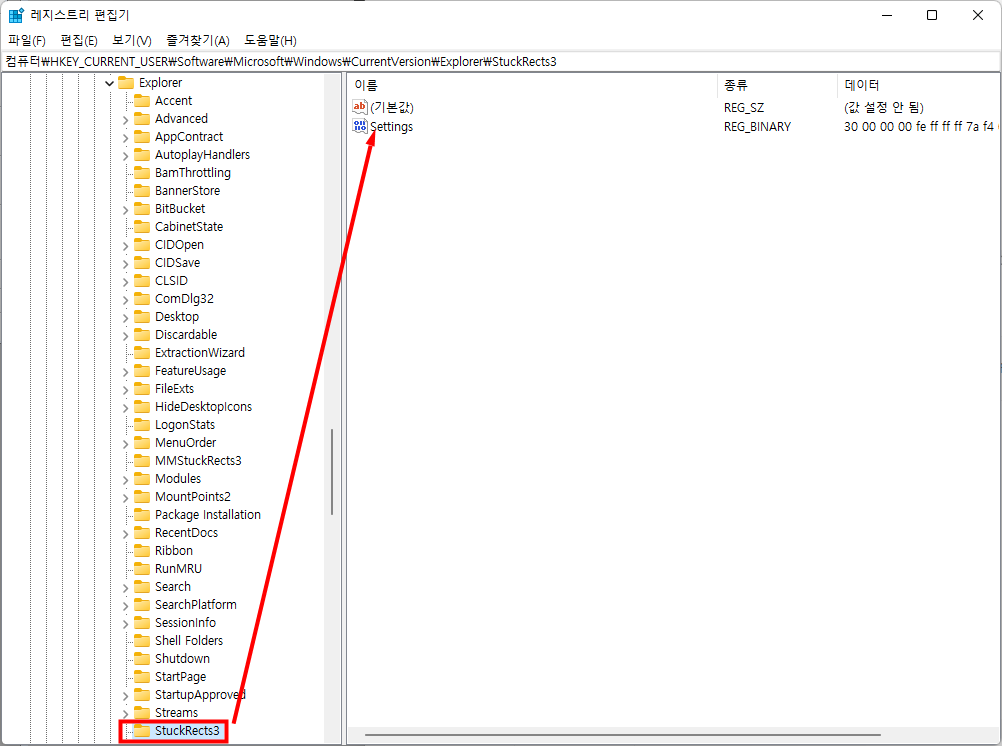The width and height of the screenshot is (1002, 746).
Task: Click the Settings binary value icon
Action: point(360,126)
